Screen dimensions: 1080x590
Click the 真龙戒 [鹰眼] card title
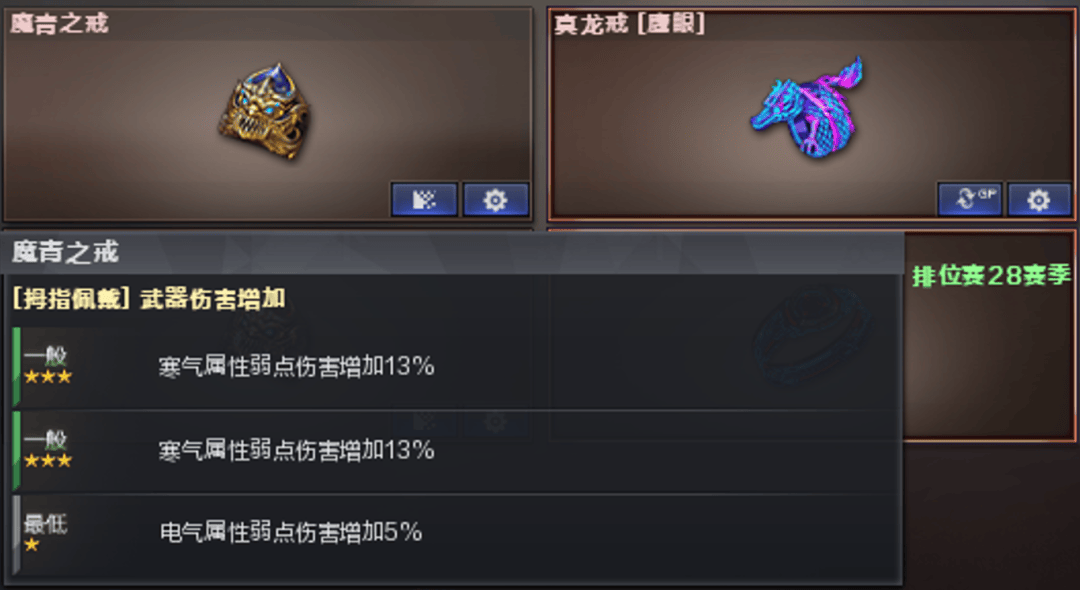[x=630, y=24]
